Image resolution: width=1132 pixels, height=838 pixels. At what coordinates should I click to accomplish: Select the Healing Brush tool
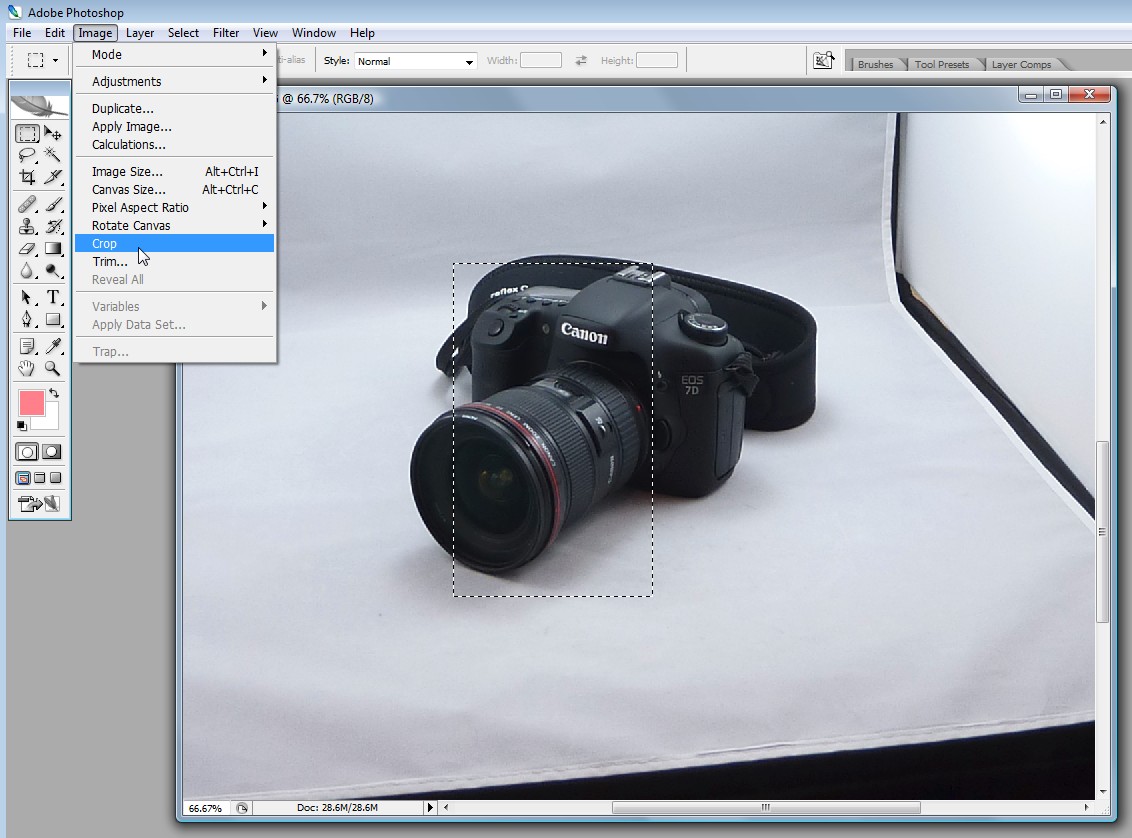tap(27, 204)
